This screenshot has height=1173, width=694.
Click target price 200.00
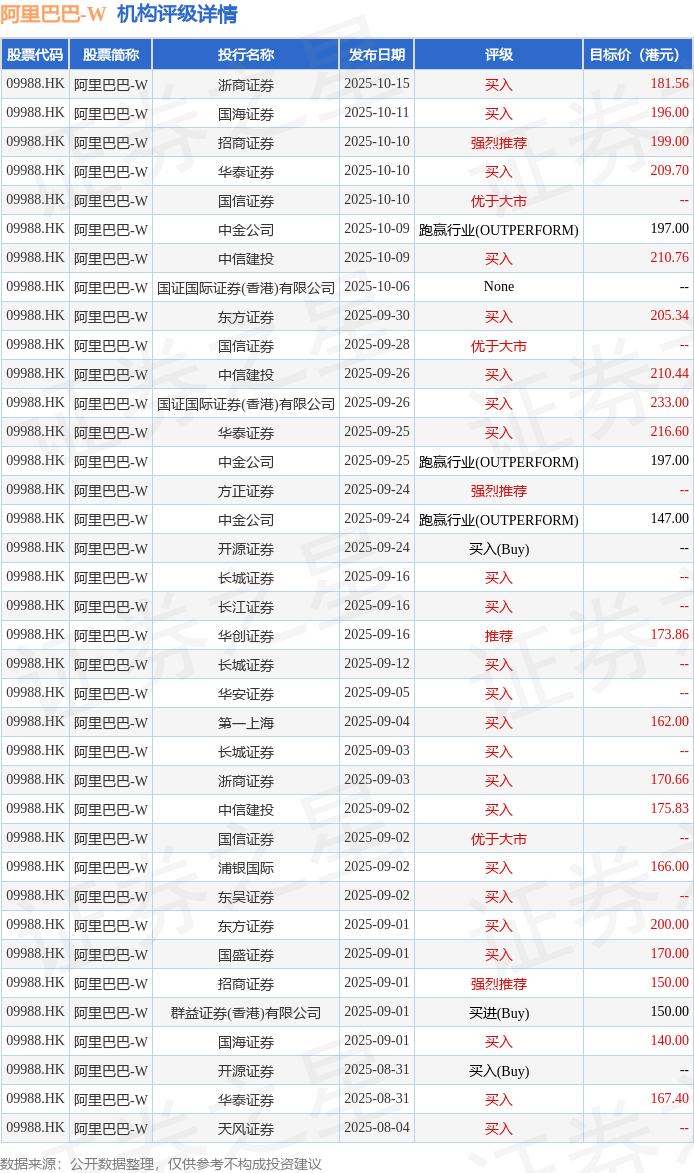(669, 925)
